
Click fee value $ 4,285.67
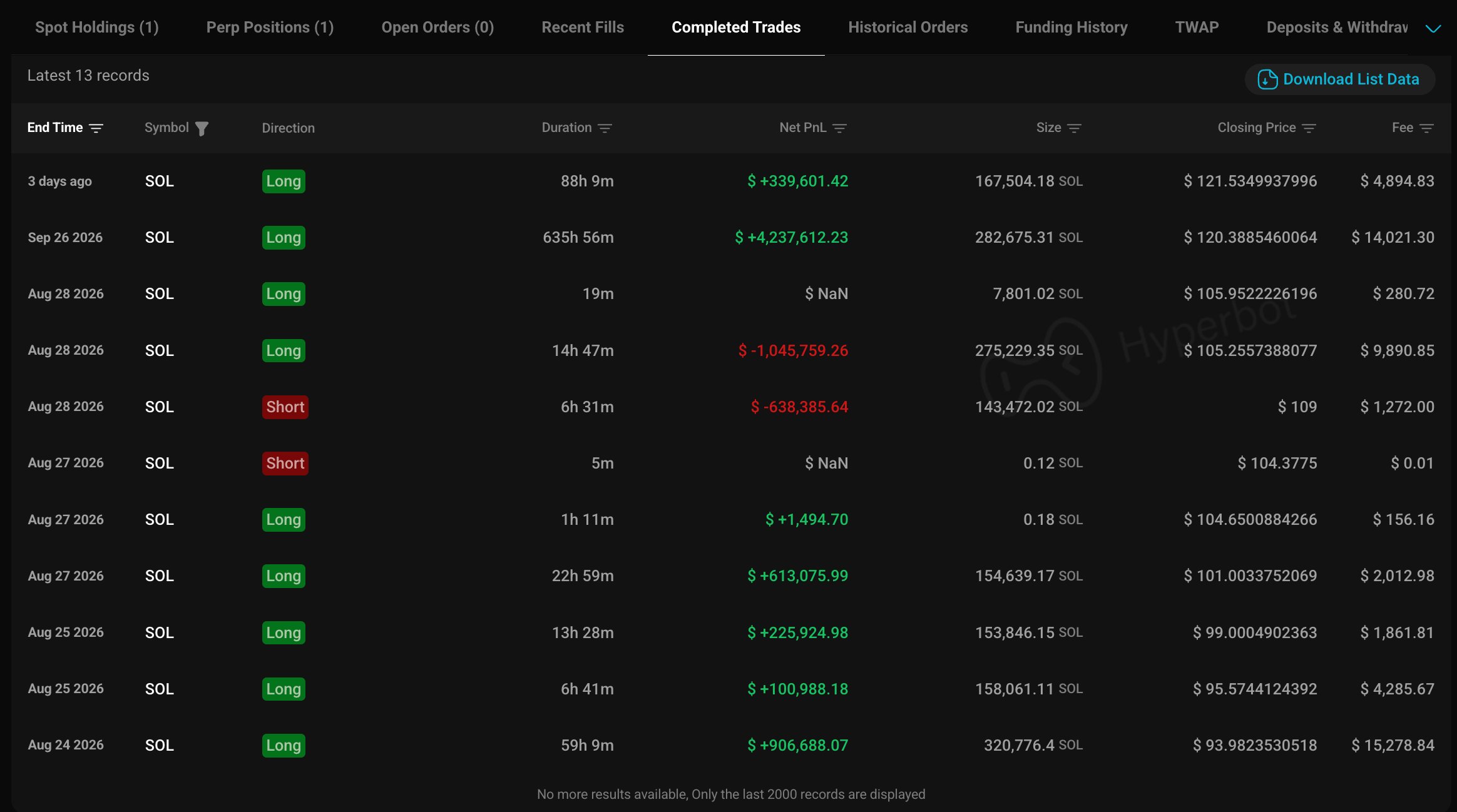(x=1397, y=689)
